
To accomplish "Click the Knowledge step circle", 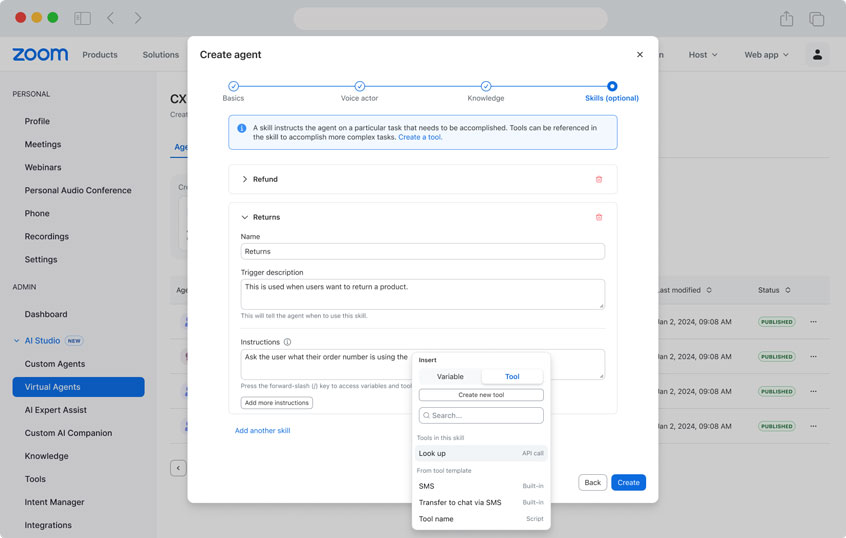I will [x=486, y=86].
